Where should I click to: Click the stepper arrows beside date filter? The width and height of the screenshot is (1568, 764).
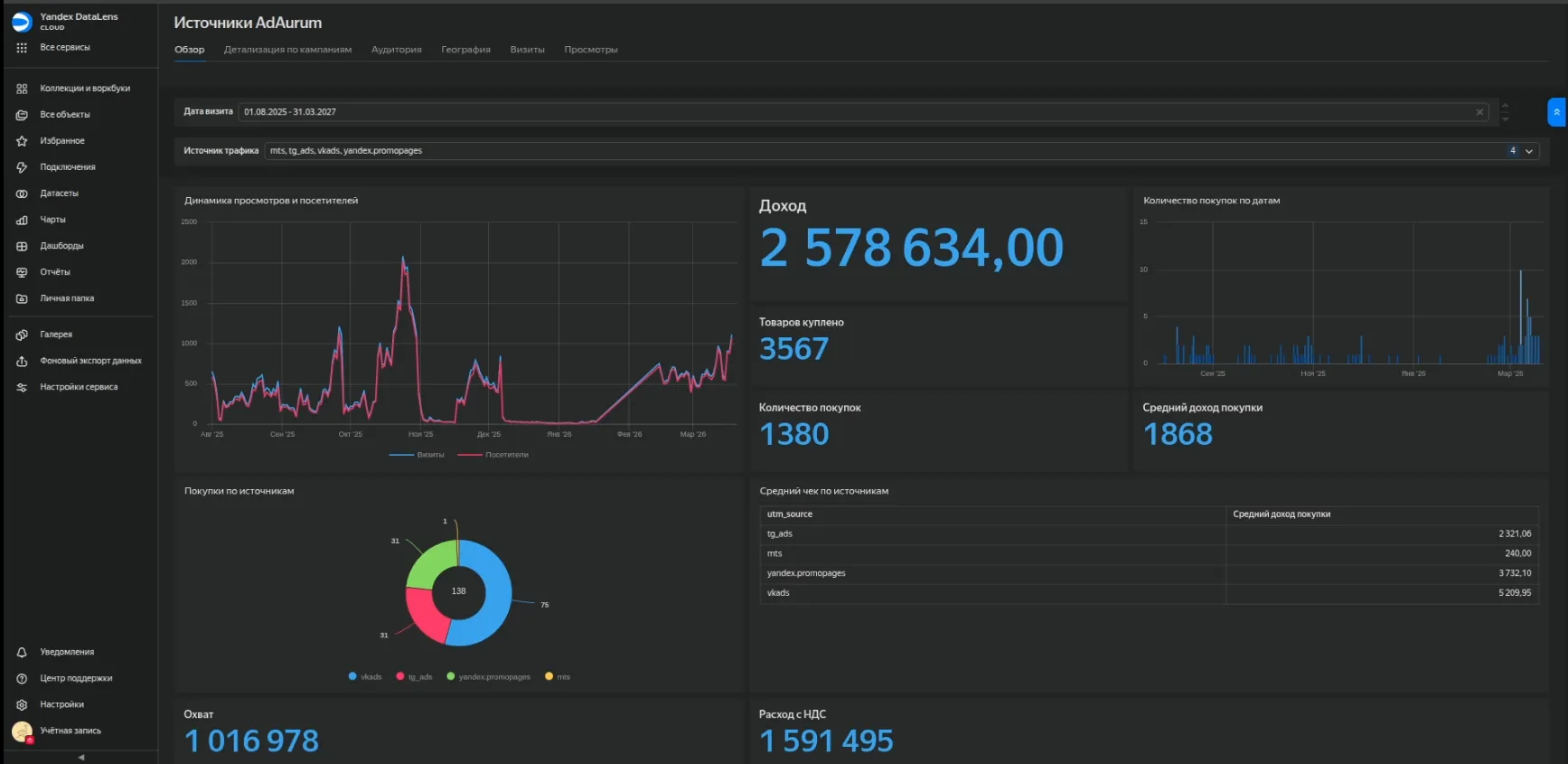click(x=1505, y=112)
